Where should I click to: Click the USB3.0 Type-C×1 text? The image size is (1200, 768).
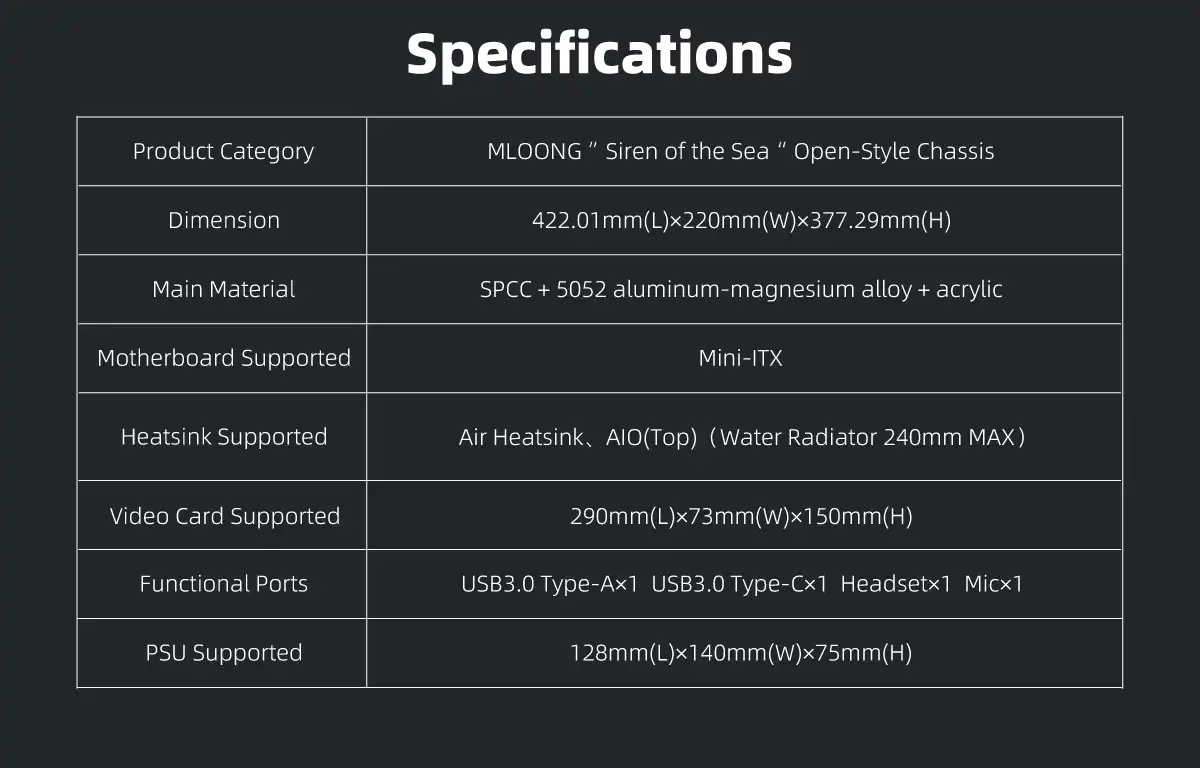pos(739,584)
